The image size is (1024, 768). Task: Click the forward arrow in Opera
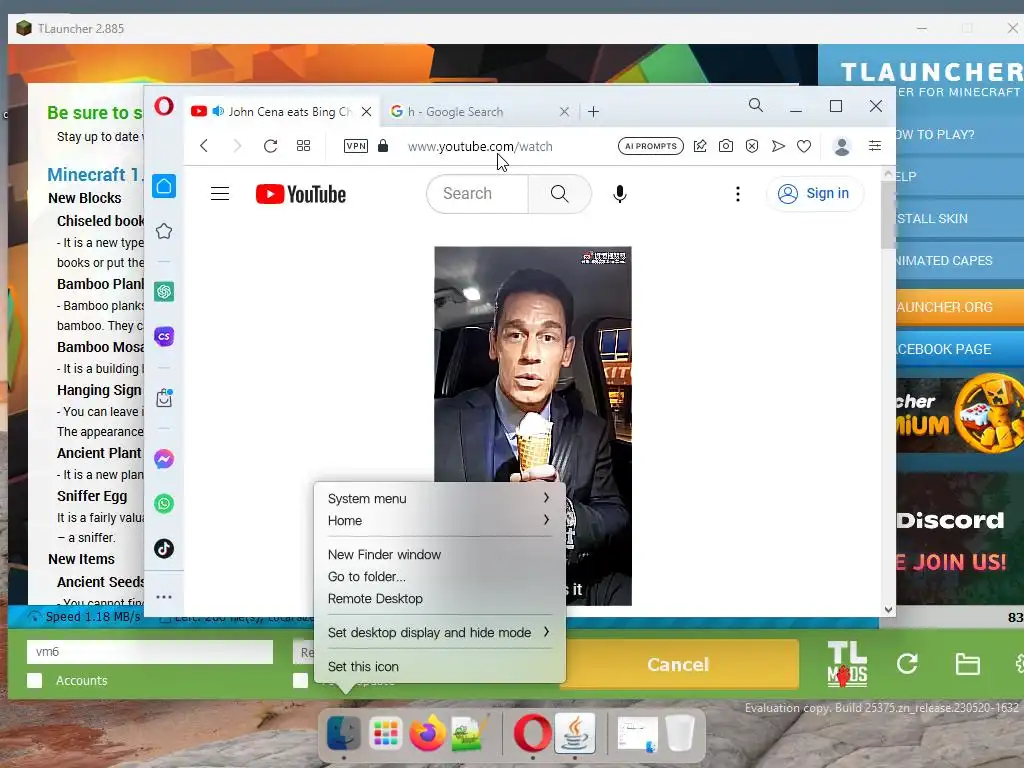click(237, 146)
